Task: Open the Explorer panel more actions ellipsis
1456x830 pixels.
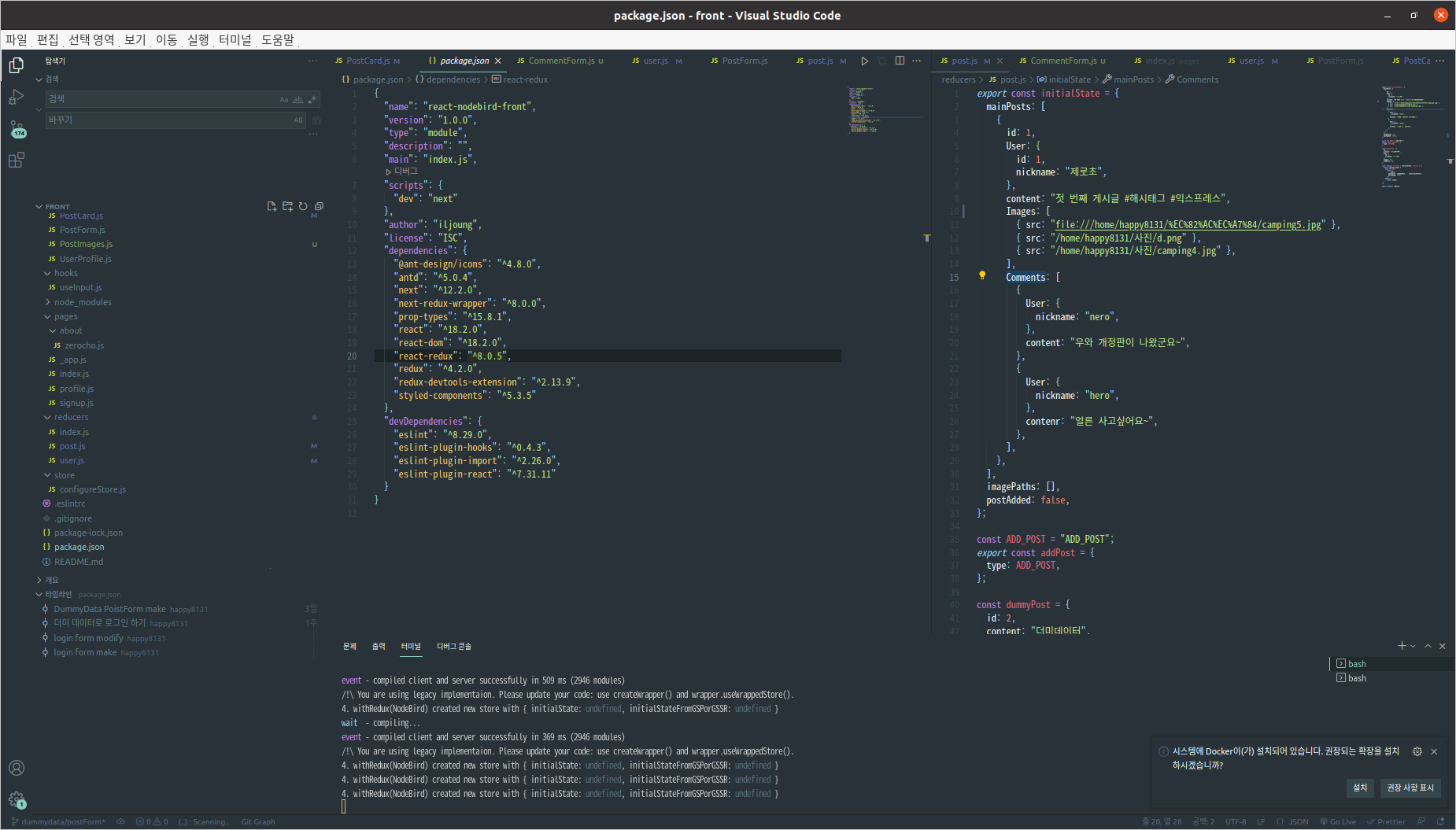Action: tap(313, 61)
